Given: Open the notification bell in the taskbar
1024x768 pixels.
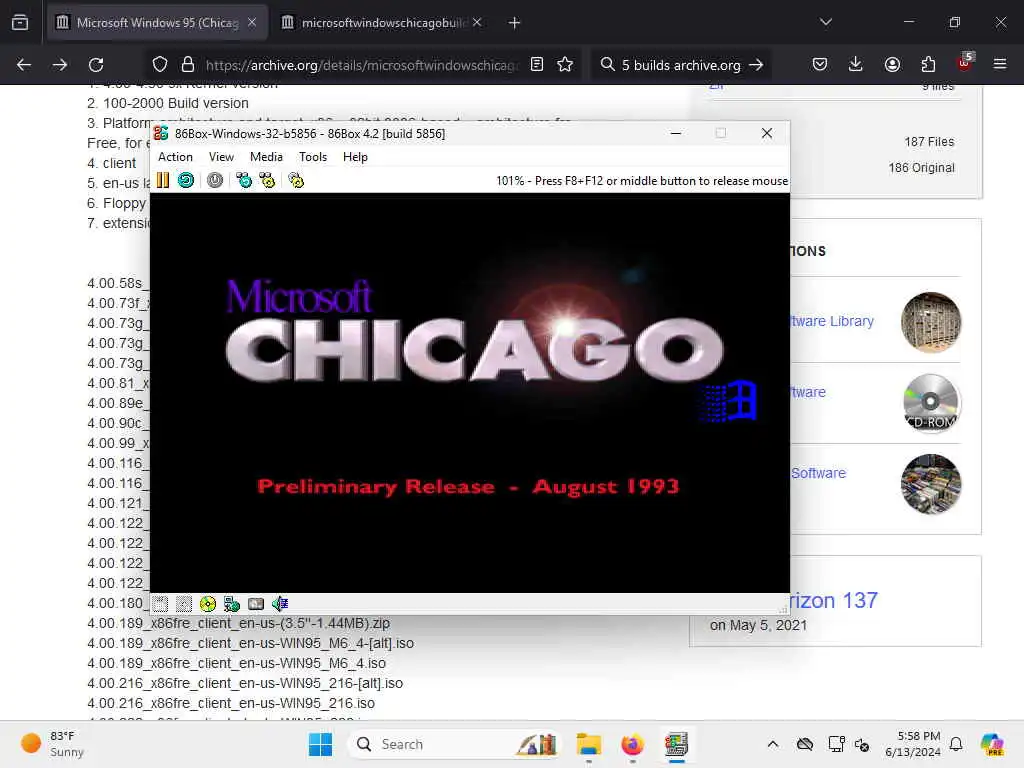Looking at the screenshot, I should click(x=956, y=744).
